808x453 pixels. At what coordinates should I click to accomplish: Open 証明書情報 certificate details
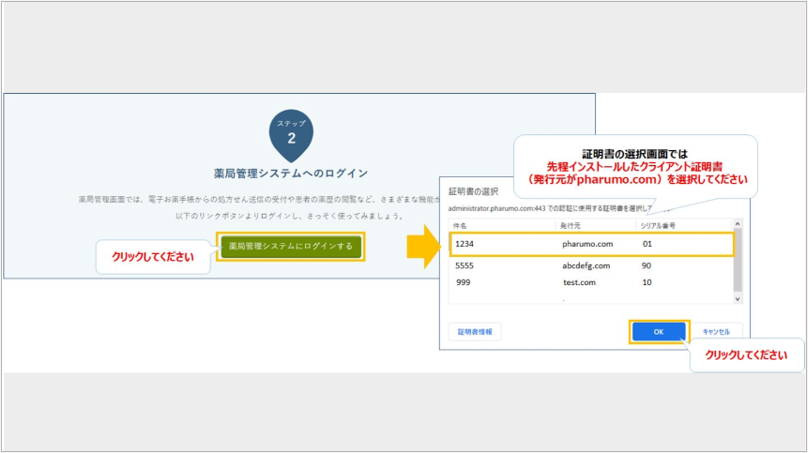(x=475, y=331)
